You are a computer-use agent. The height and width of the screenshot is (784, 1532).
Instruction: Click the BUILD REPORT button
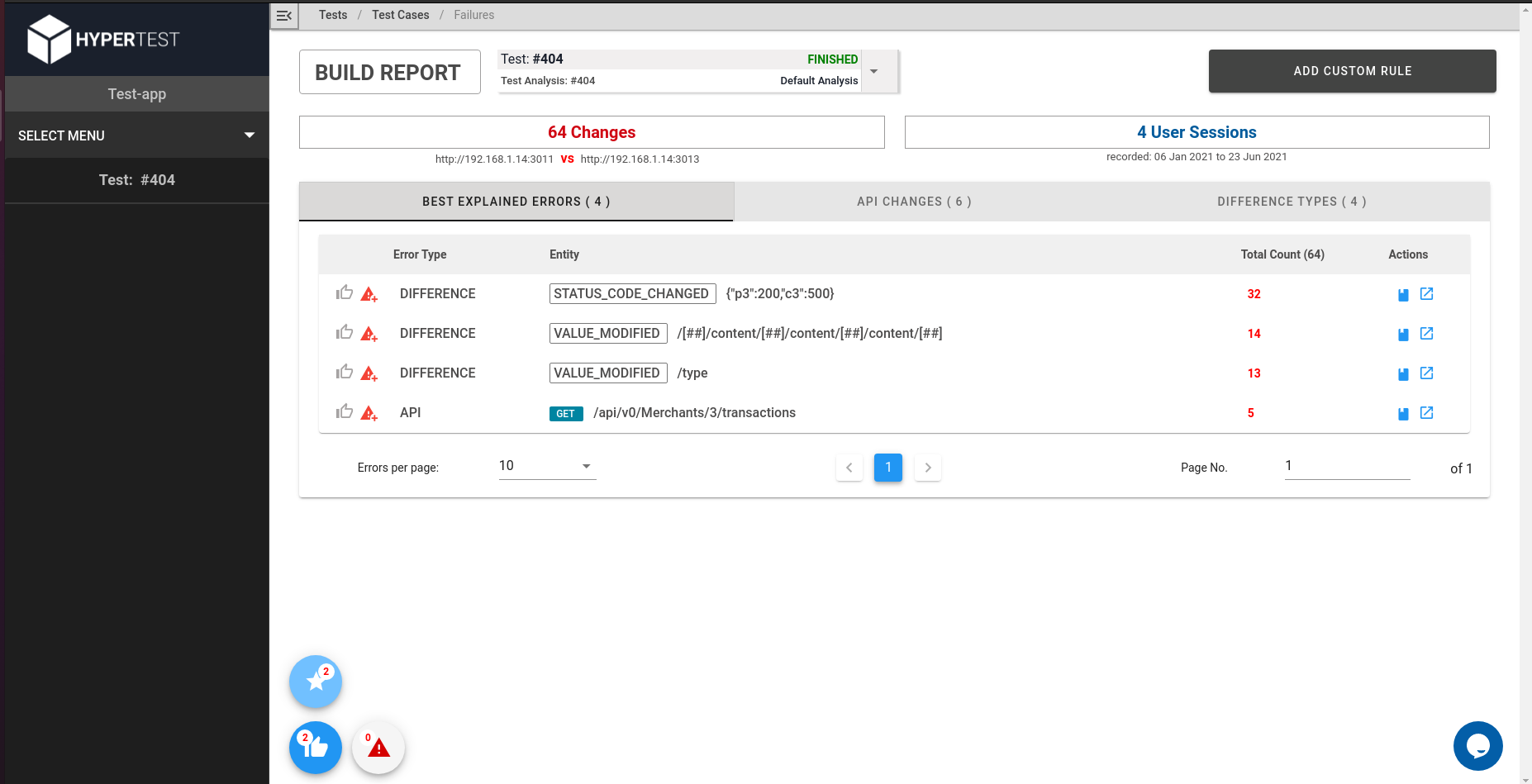pyautogui.click(x=390, y=72)
